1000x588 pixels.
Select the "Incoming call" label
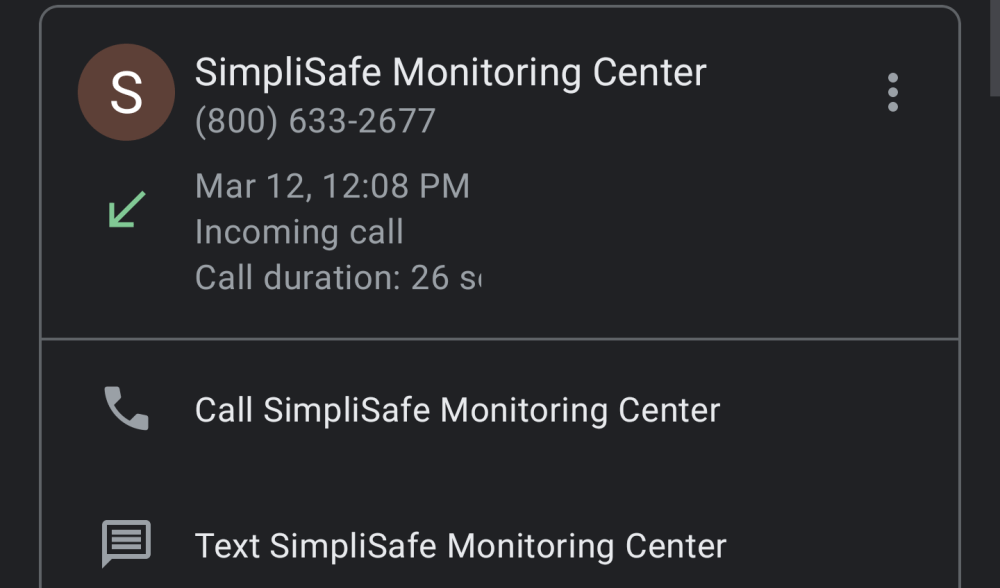[299, 232]
